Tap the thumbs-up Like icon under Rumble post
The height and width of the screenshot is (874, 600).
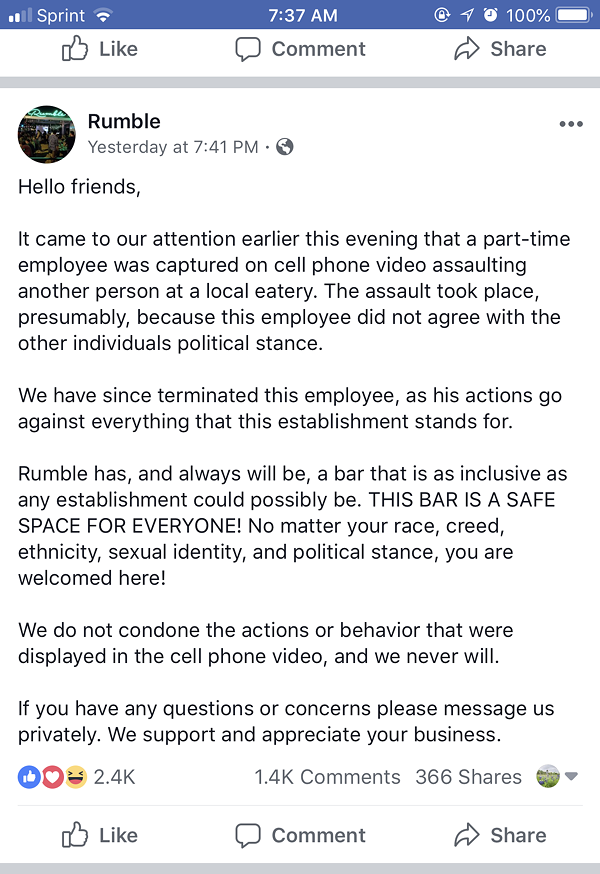click(x=75, y=835)
